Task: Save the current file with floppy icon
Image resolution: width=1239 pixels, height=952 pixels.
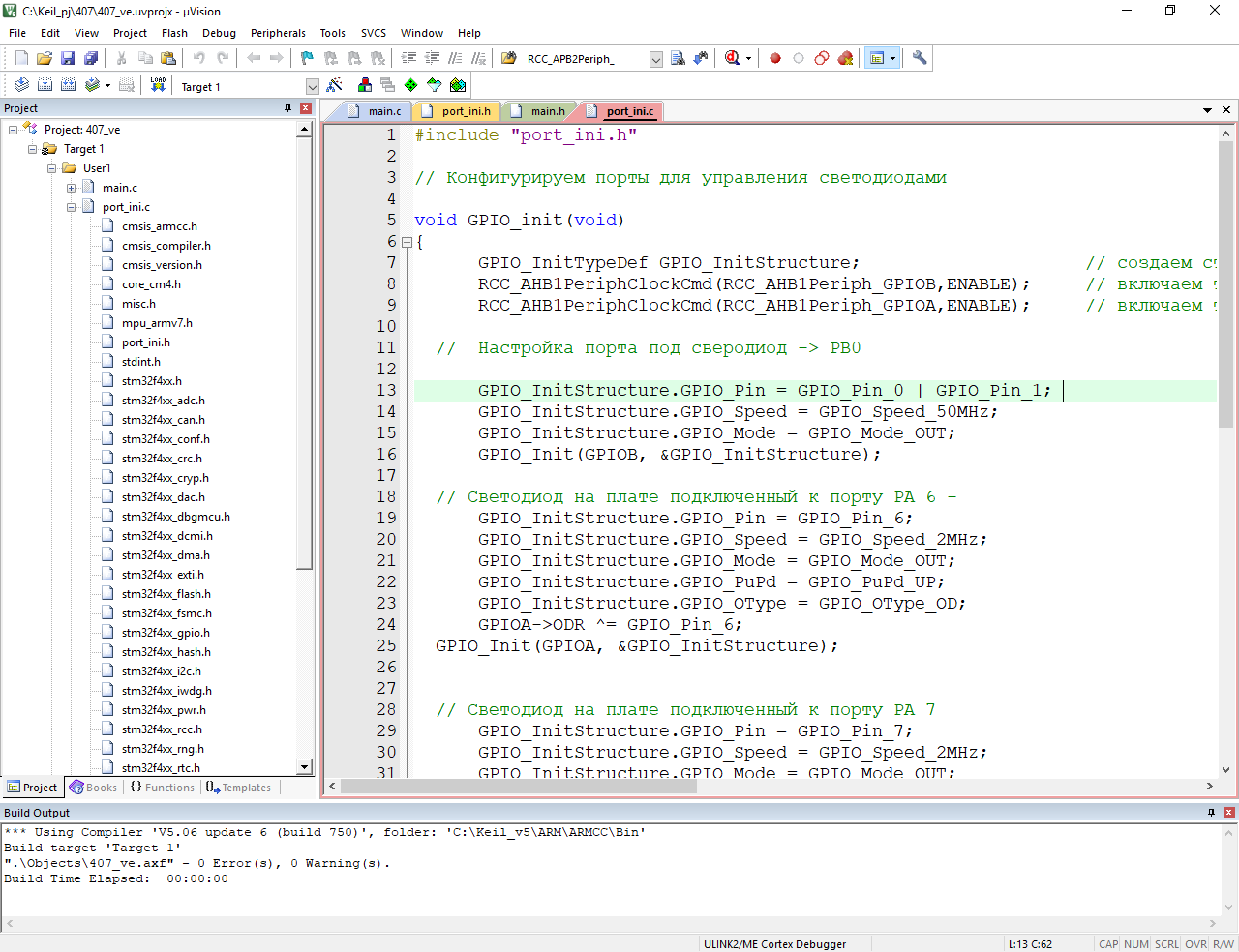Action: pos(68,58)
